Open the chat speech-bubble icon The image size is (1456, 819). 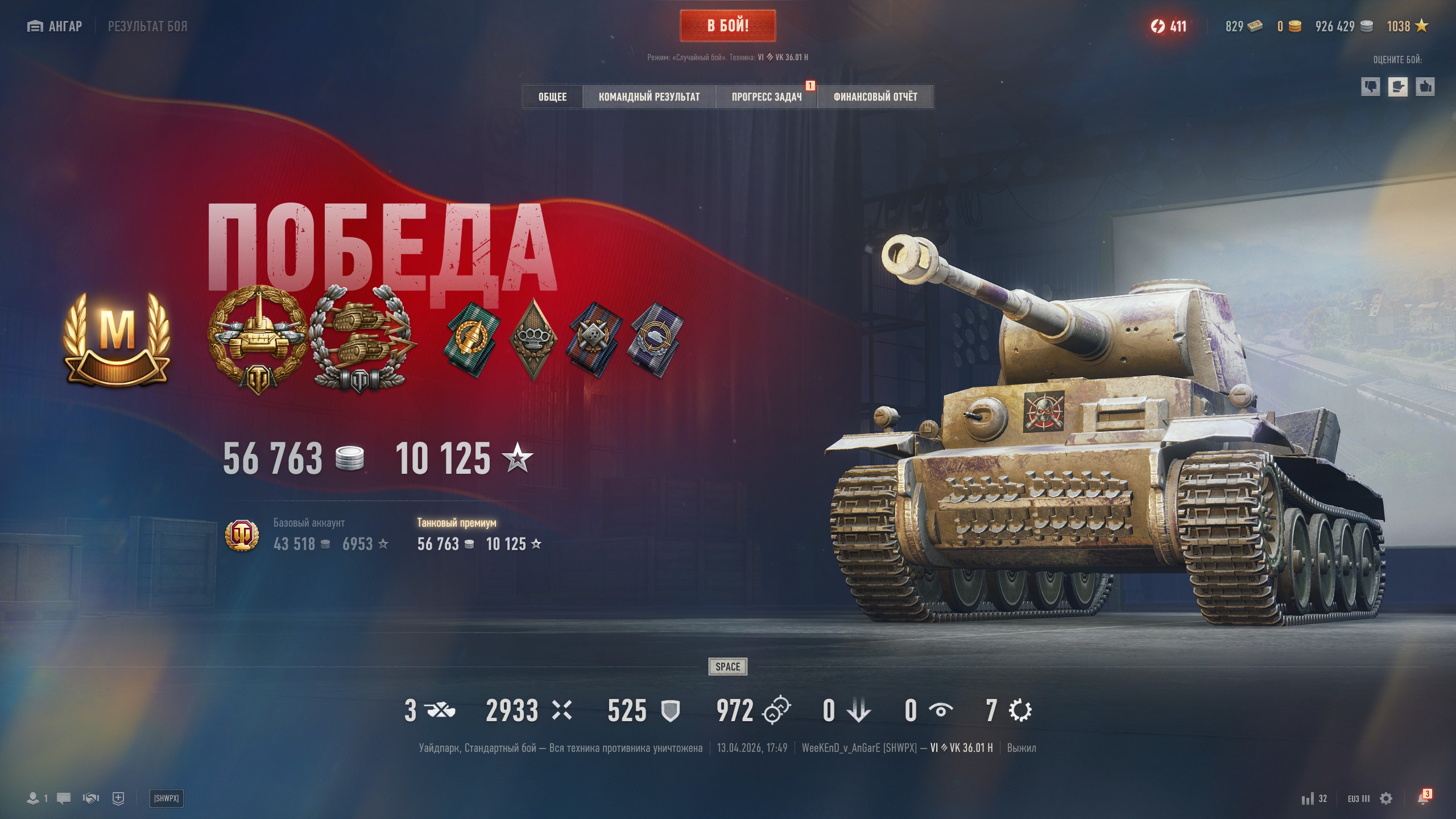[x=64, y=799]
